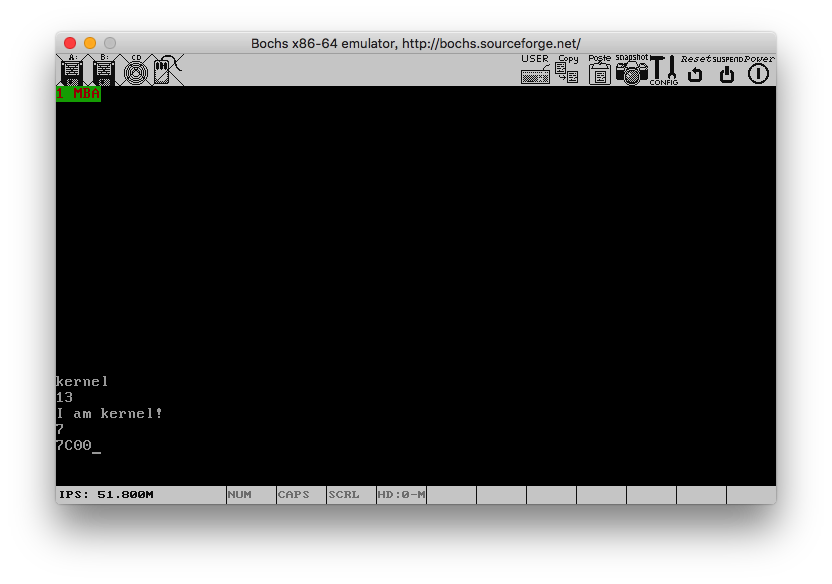Click the IPS: 51.800M status text
Image resolution: width=832 pixels, height=584 pixels.
point(106,494)
